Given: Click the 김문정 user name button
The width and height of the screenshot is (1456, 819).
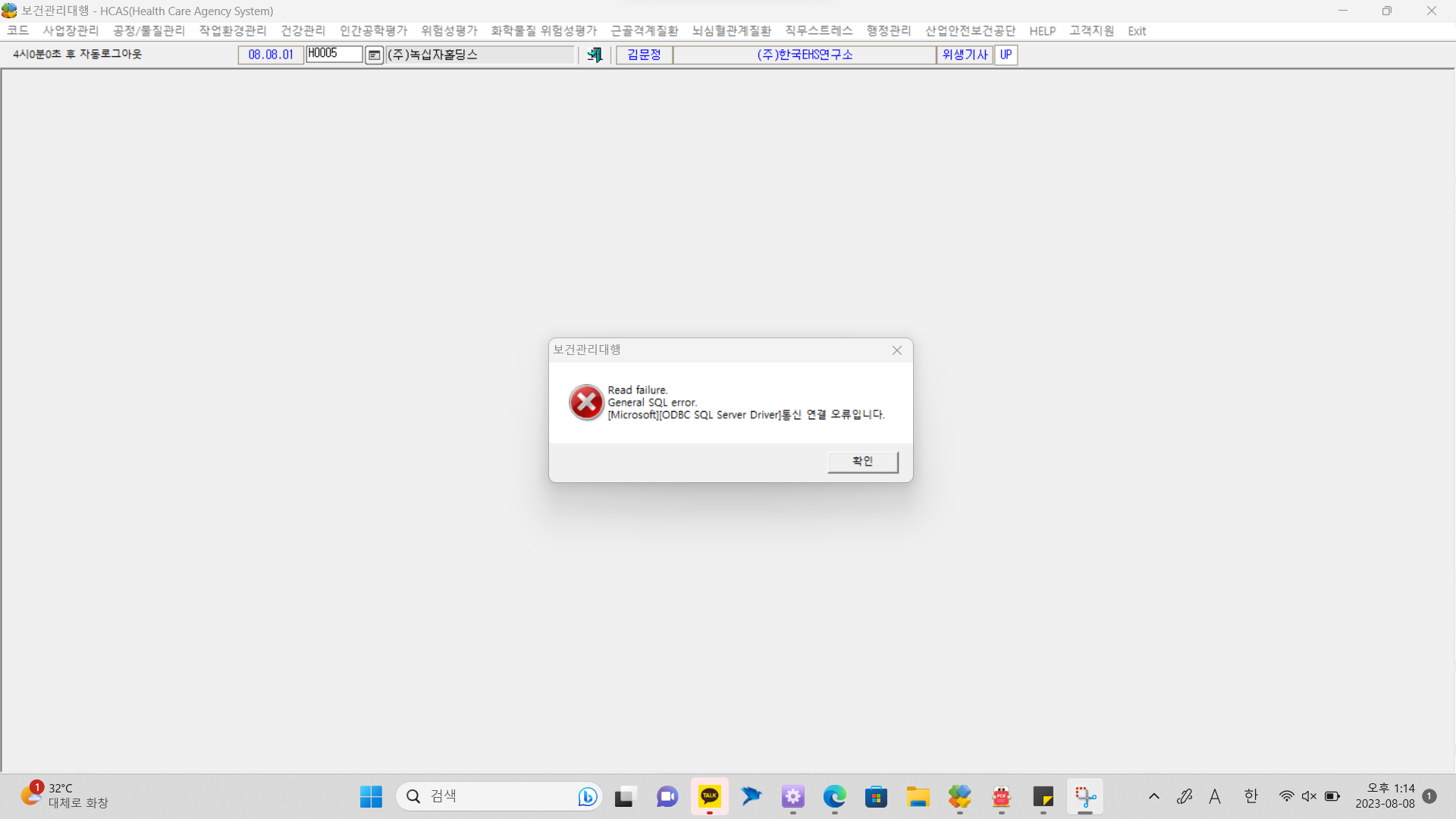Looking at the screenshot, I should (x=644, y=55).
